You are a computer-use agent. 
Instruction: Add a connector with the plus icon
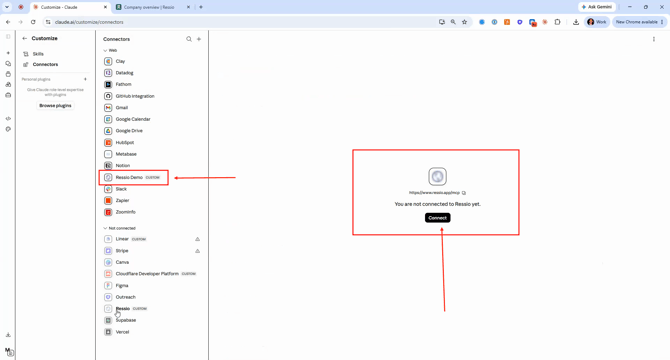pyautogui.click(x=199, y=39)
